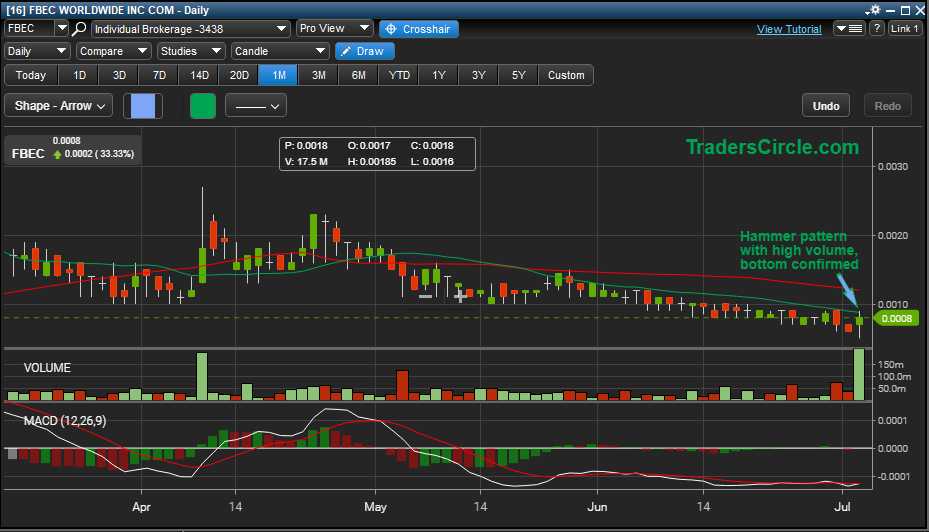Select the 6M time range
Viewport: 929px width, 532px height.
click(359, 75)
